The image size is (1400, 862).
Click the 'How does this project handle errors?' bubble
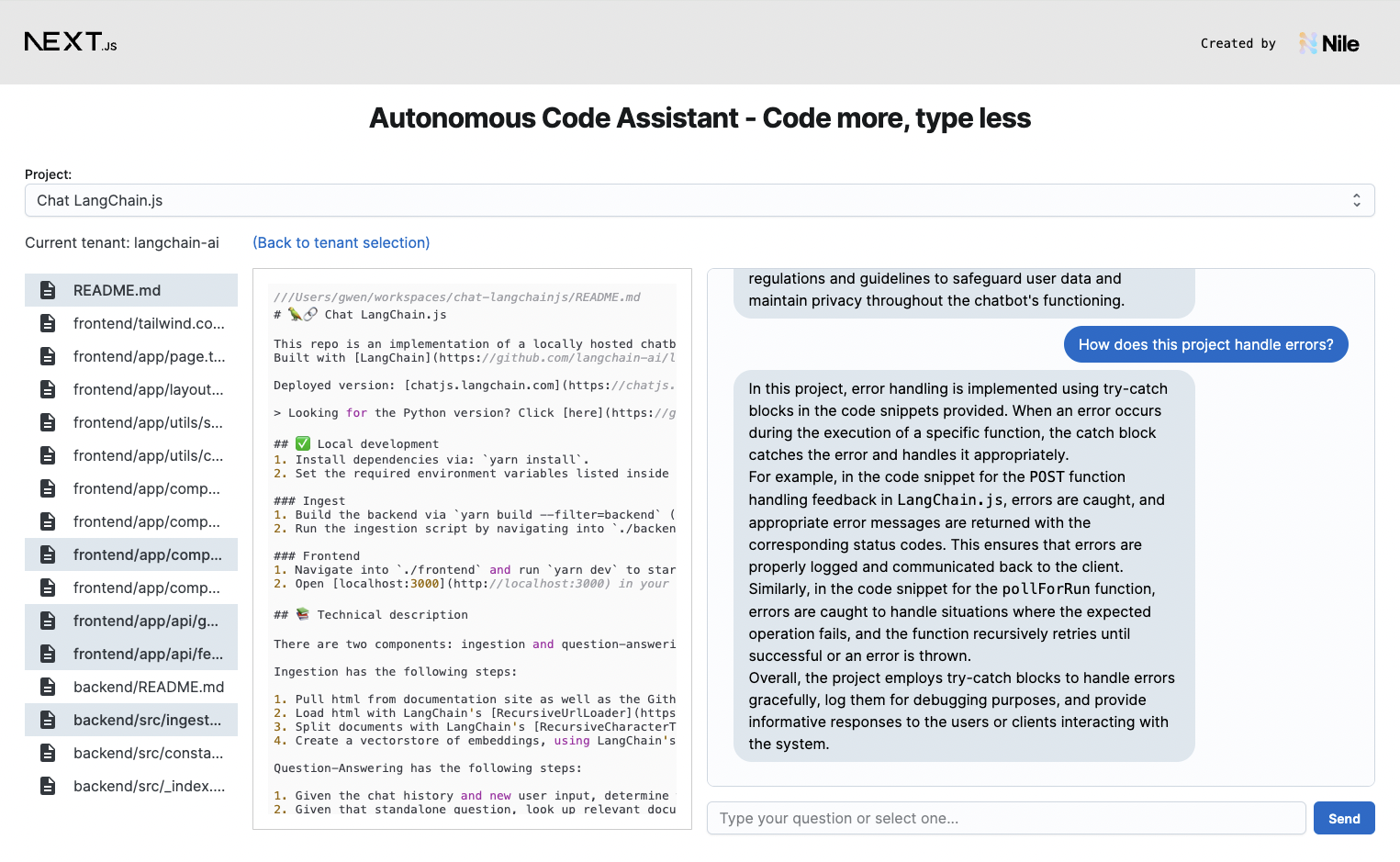[x=1205, y=344]
